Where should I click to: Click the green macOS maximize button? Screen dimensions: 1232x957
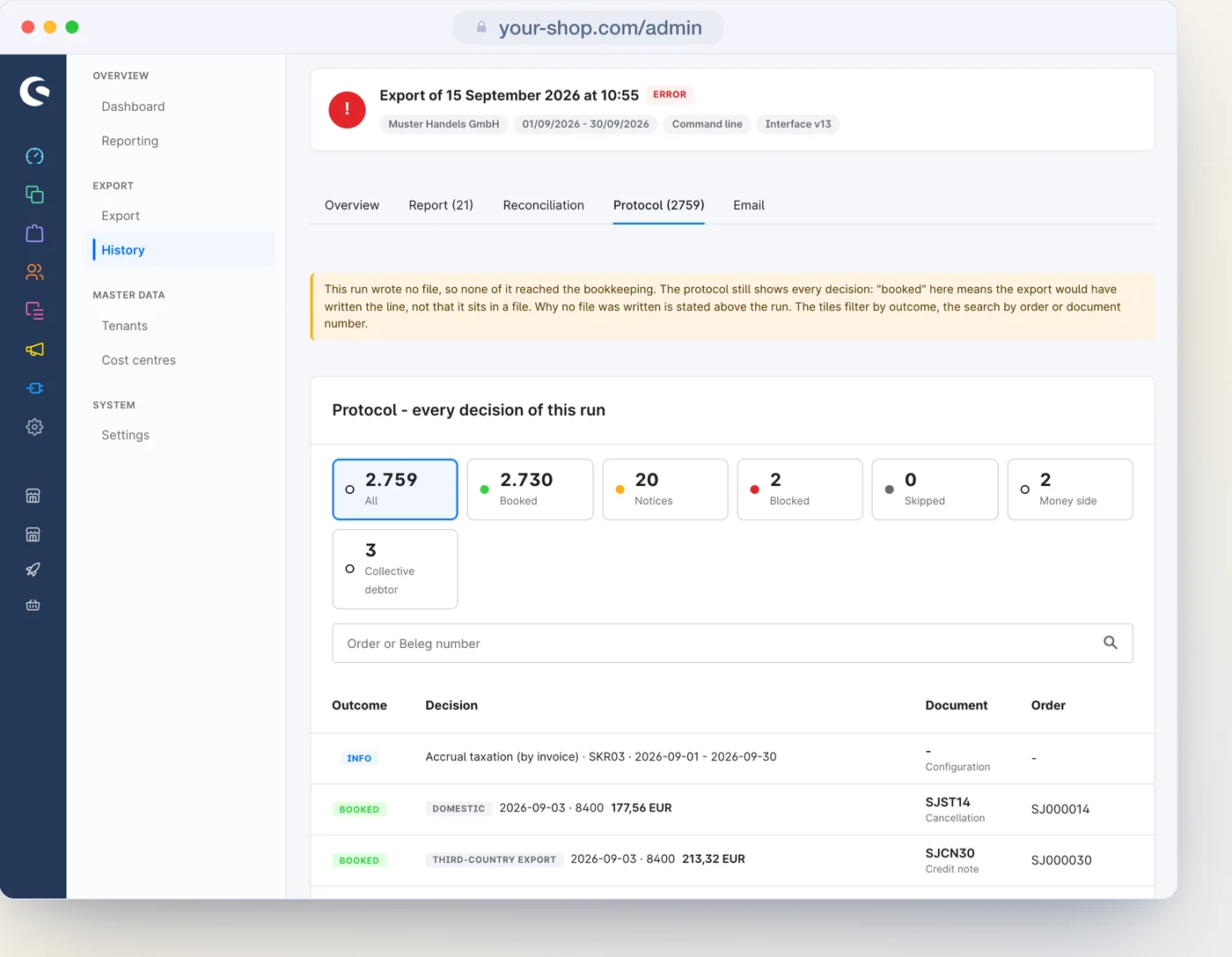point(72,27)
